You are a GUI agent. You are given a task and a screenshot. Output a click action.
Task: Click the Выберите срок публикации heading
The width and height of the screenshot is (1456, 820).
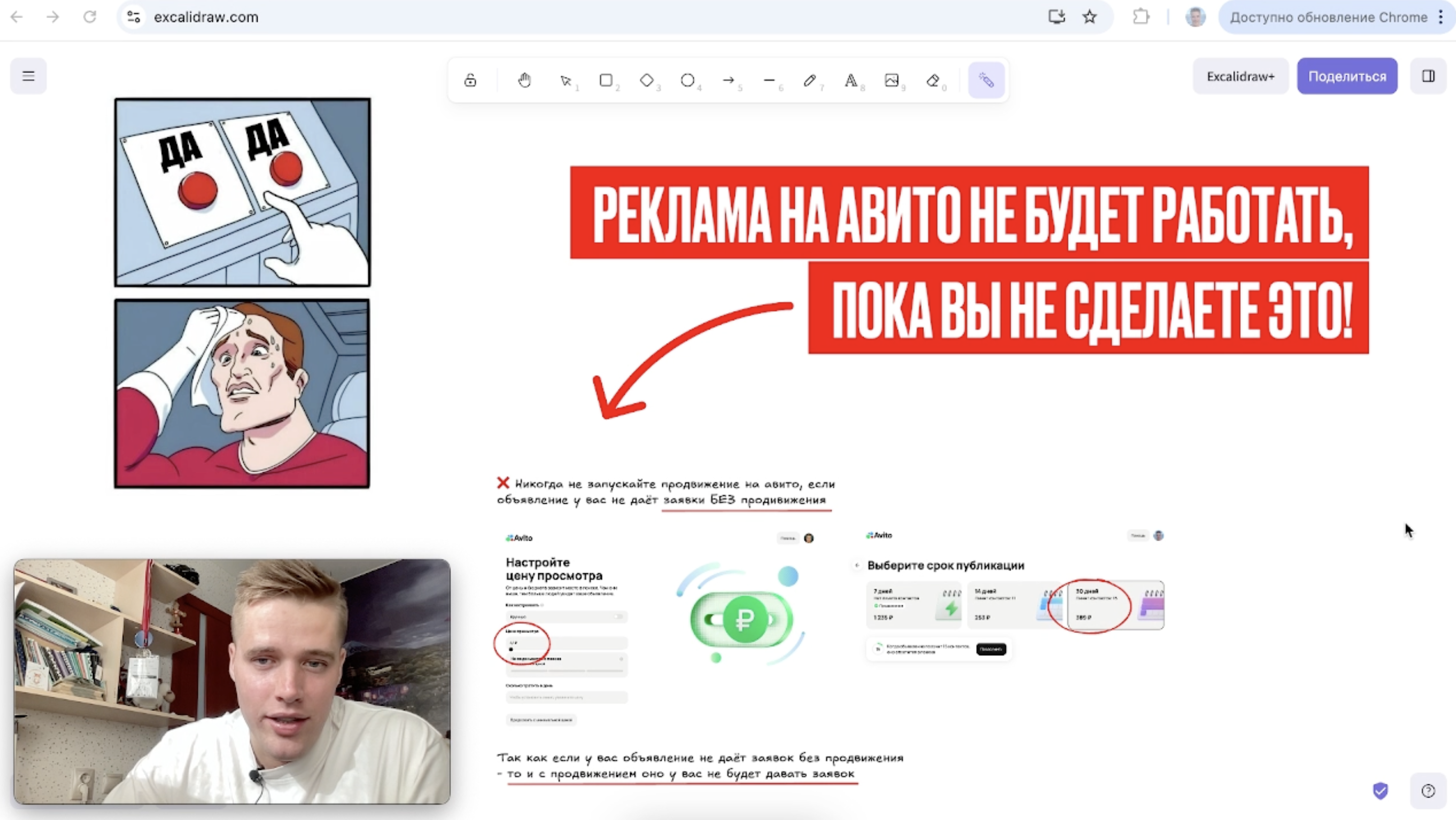(946, 565)
